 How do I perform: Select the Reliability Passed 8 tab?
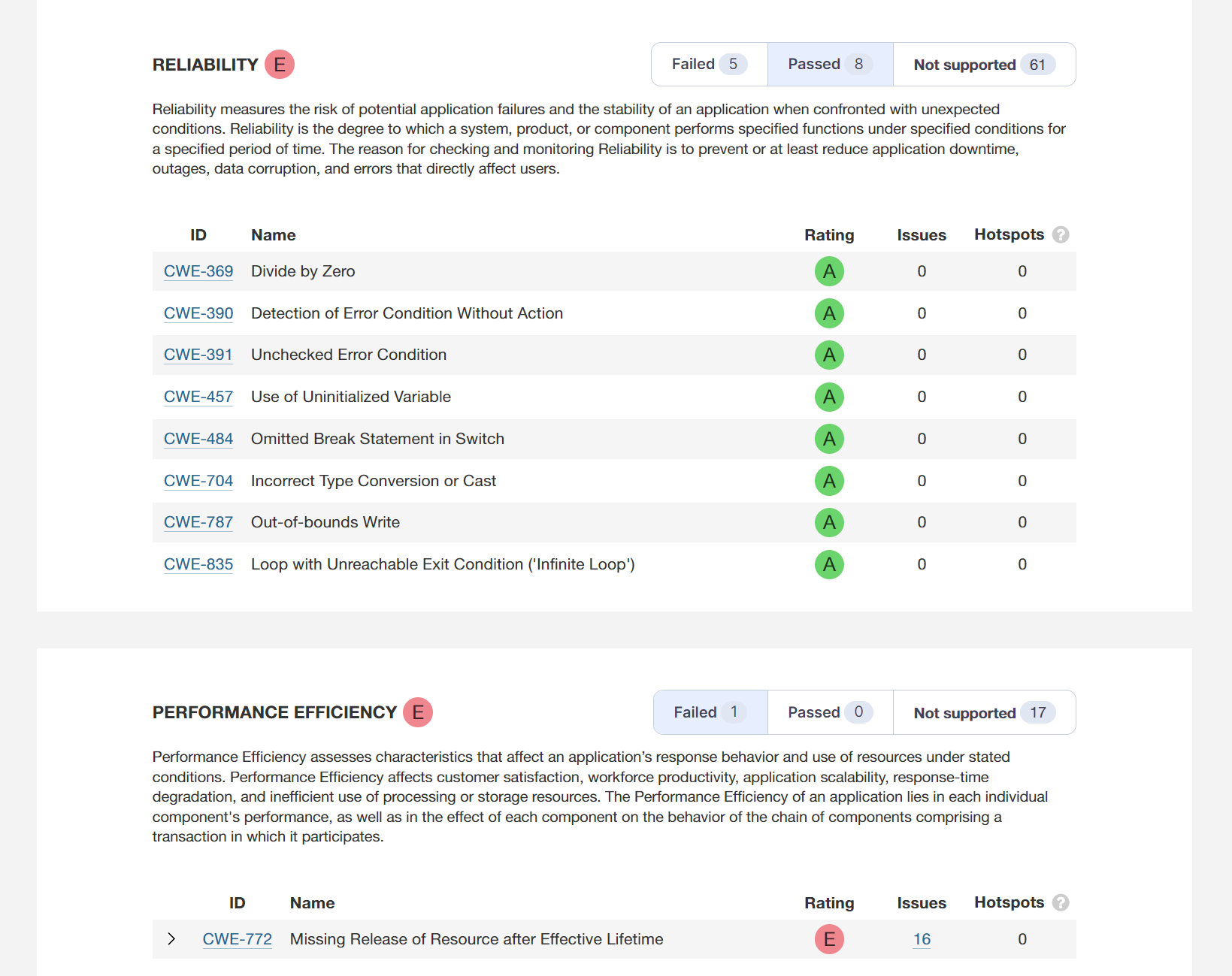click(x=830, y=65)
